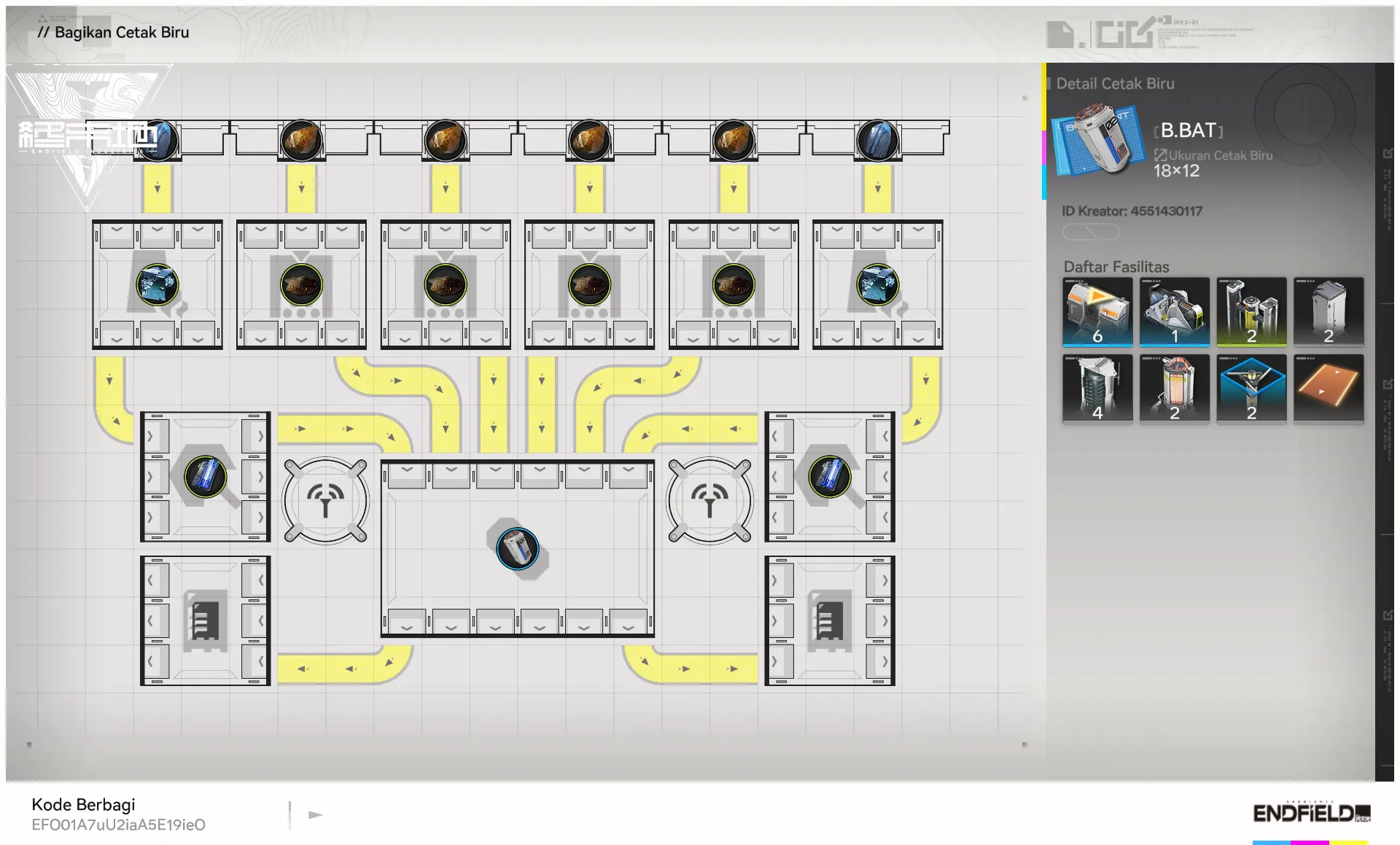Select fourth top-row machine with dark ore
The width and height of the screenshot is (1400, 845).
pyautogui.click(x=589, y=284)
